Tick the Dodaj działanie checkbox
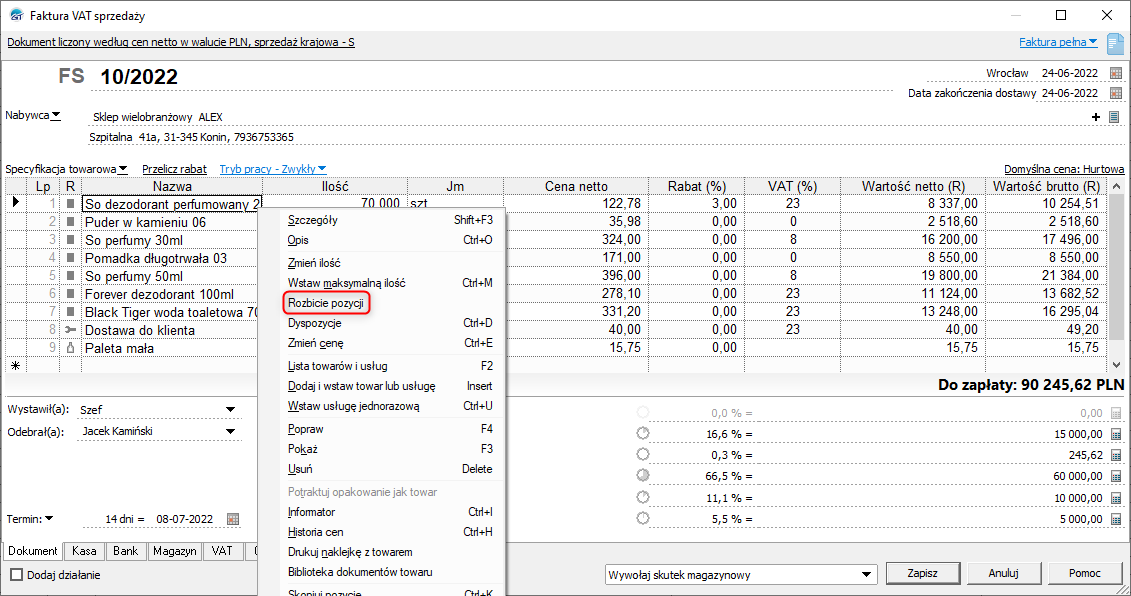 pos(17,575)
